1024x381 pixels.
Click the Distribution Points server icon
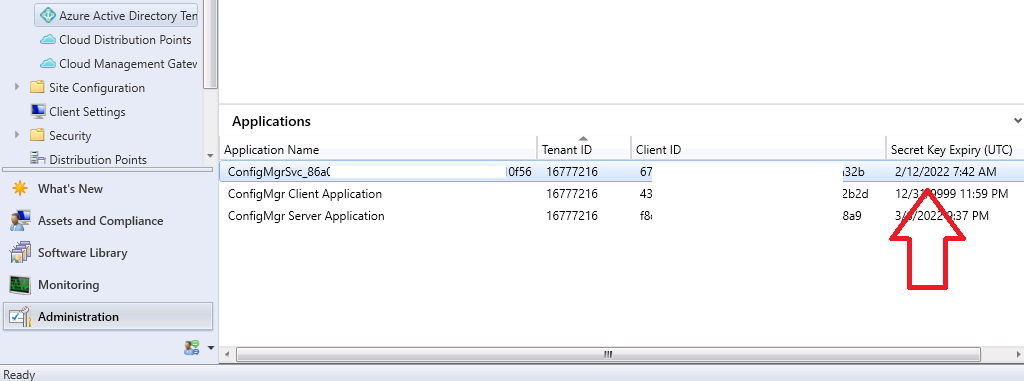pyautogui.click(x=38, y=159)
